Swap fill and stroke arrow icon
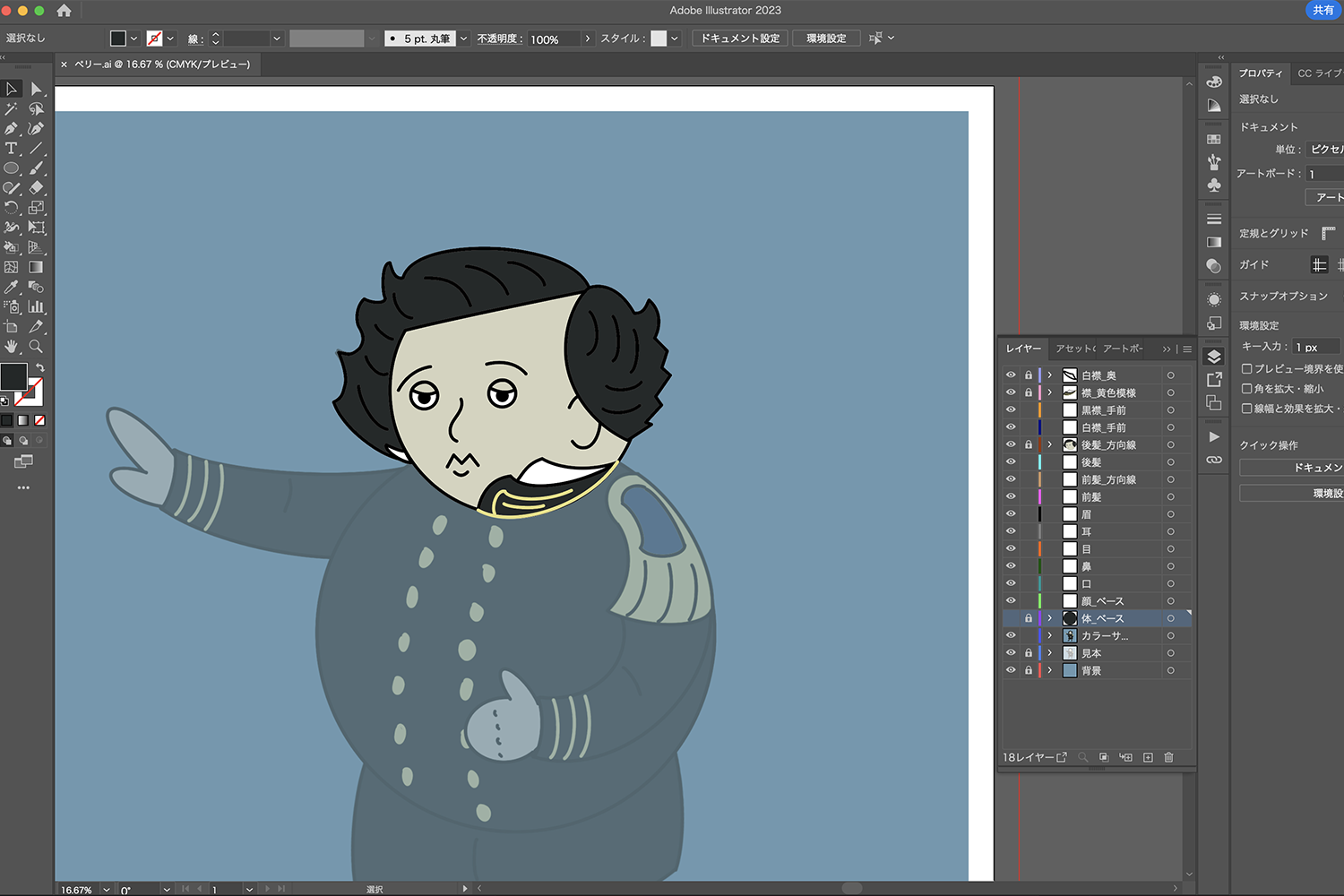The height and width of the screenshot is (896, 1344). point(39,368)
